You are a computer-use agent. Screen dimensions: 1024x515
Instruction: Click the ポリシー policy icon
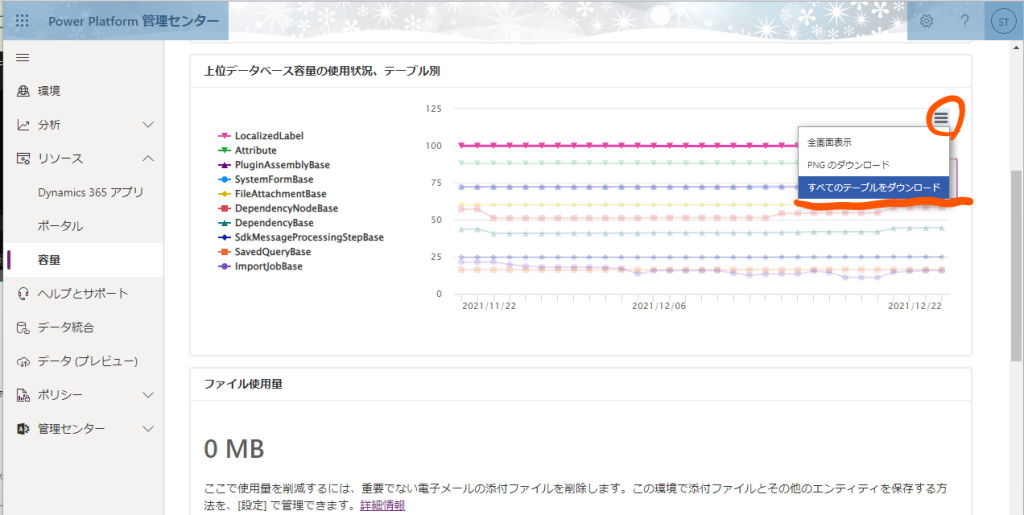click(x=23, y=395)
